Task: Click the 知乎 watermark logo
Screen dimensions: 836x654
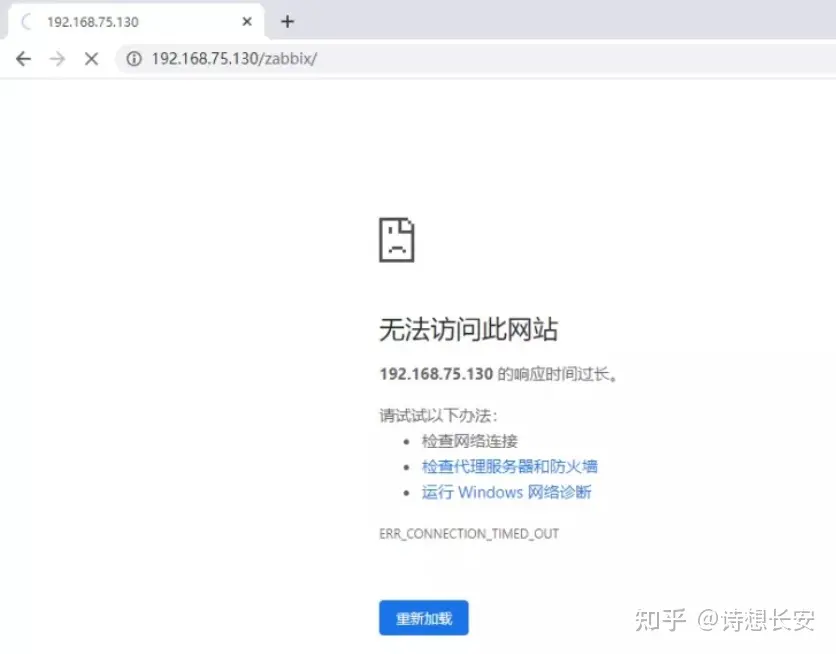Action: coord(660,620)
